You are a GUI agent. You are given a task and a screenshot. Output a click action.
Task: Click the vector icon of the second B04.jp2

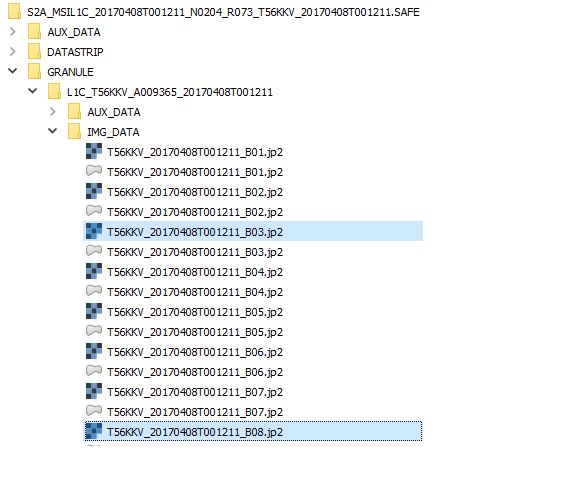point(94,290)
